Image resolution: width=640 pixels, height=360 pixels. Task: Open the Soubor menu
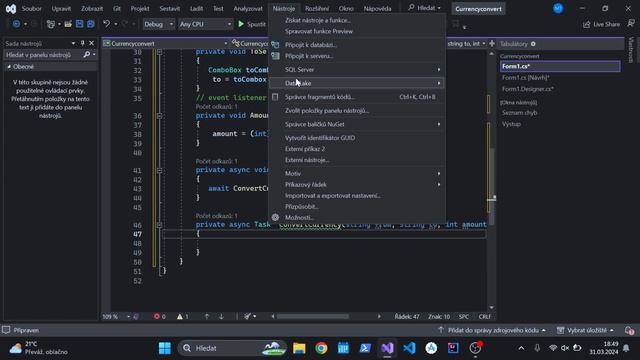coord(31,9)
